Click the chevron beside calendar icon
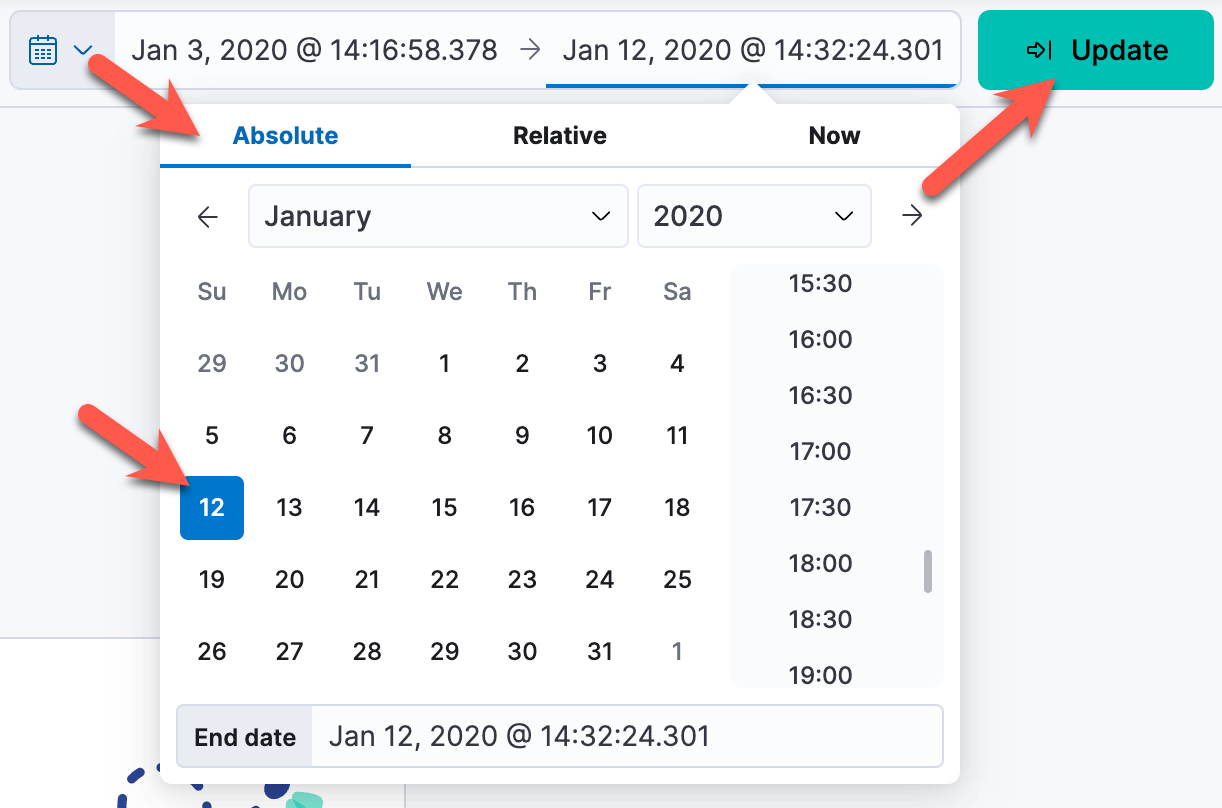 83,49
